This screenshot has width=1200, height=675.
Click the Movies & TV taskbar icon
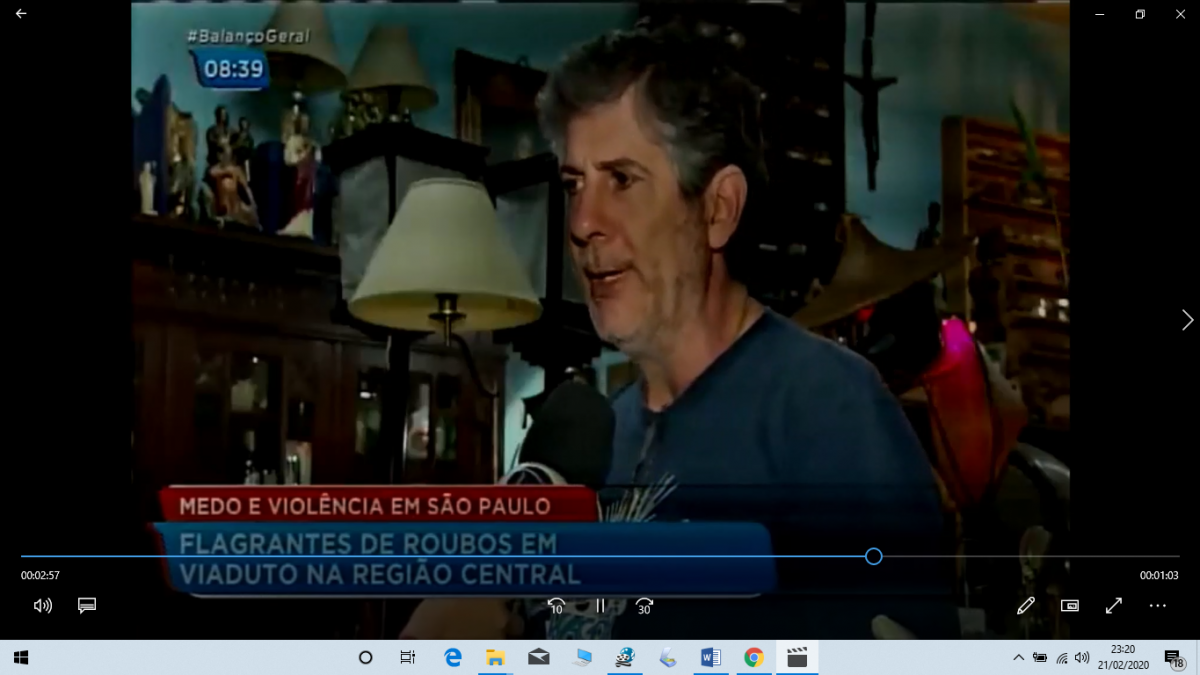(797, 657)
